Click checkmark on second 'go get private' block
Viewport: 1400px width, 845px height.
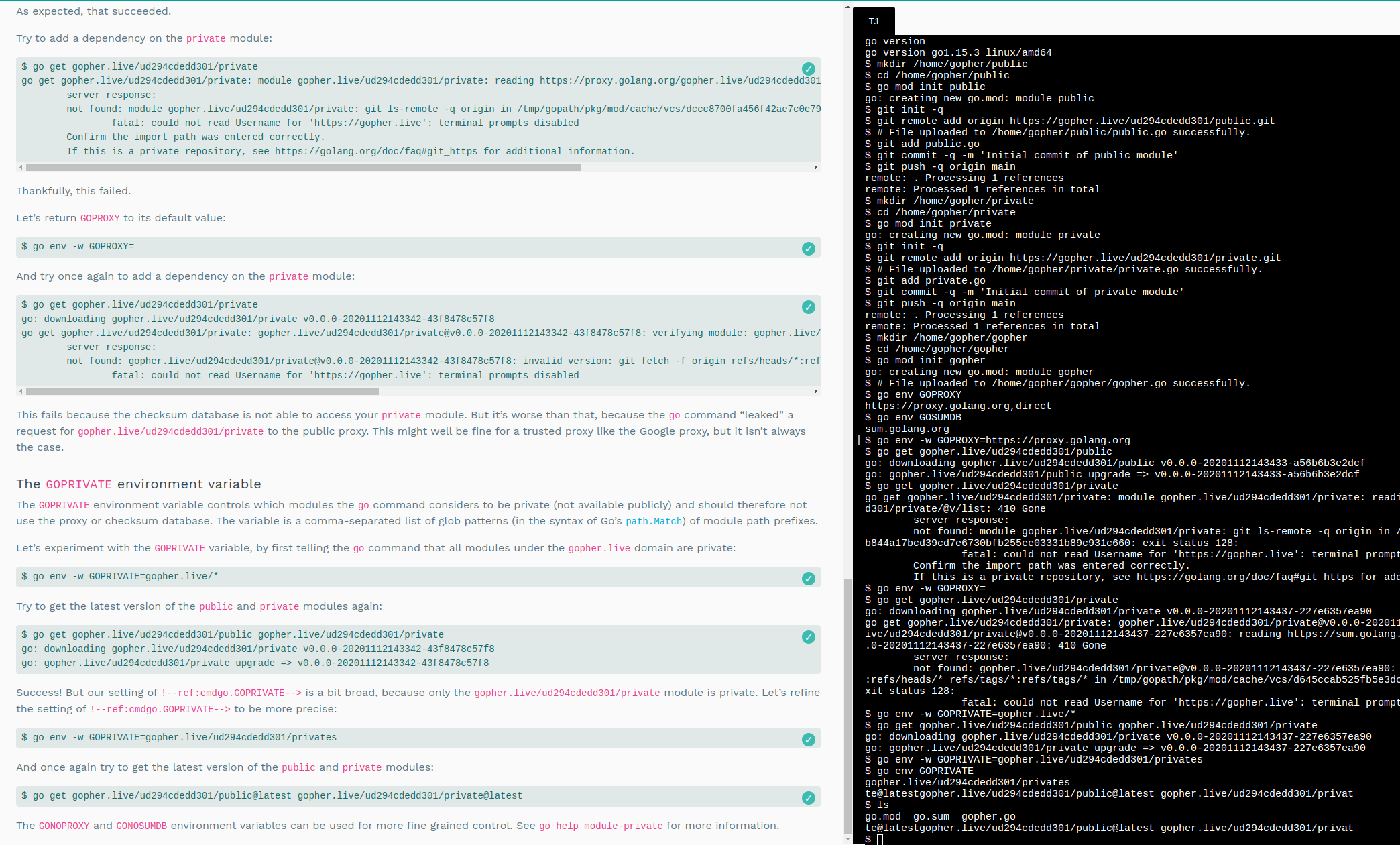(809, 307)
